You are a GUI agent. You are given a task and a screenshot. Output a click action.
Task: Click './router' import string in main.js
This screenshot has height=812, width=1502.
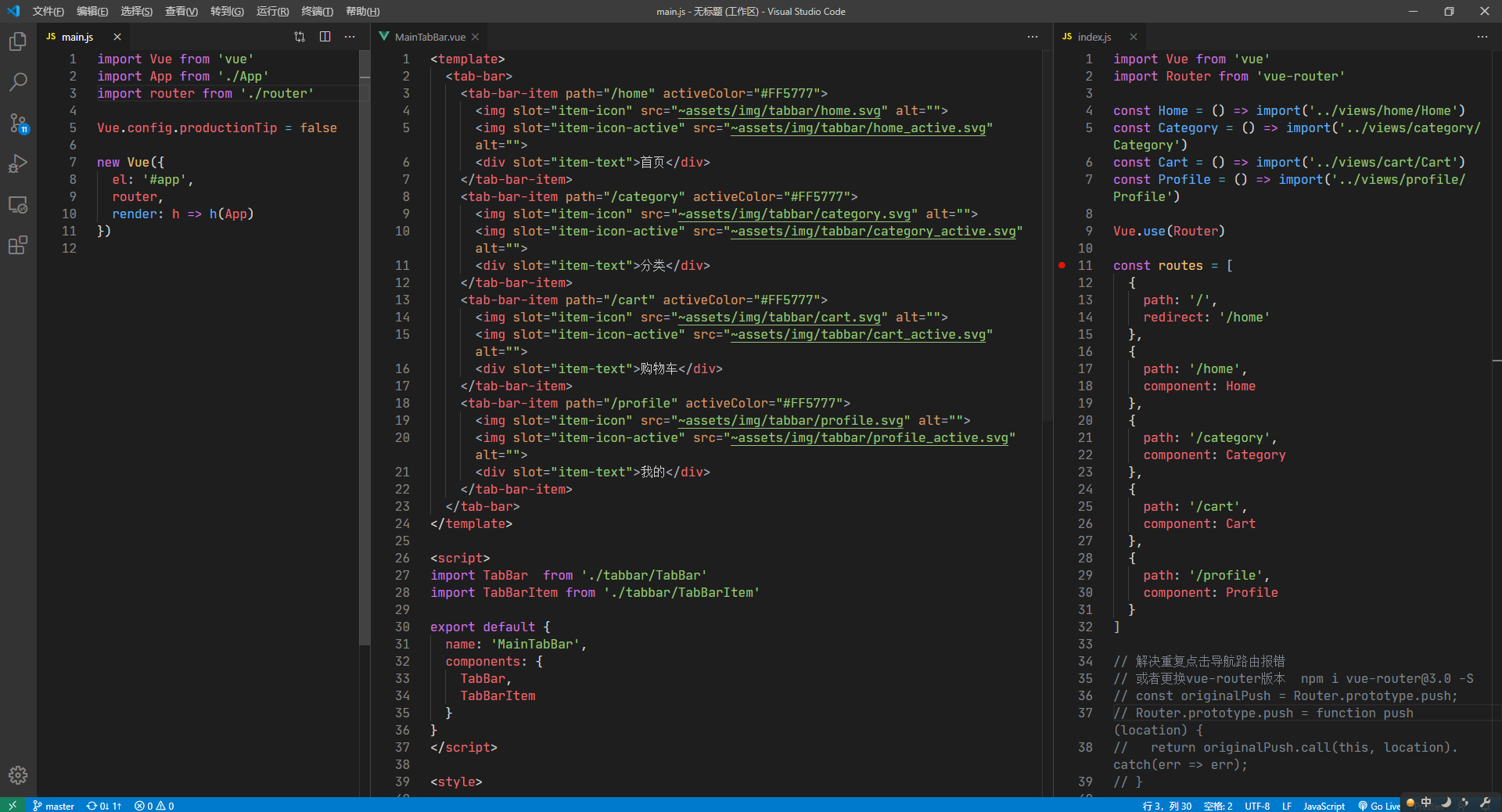click(277, 93)
